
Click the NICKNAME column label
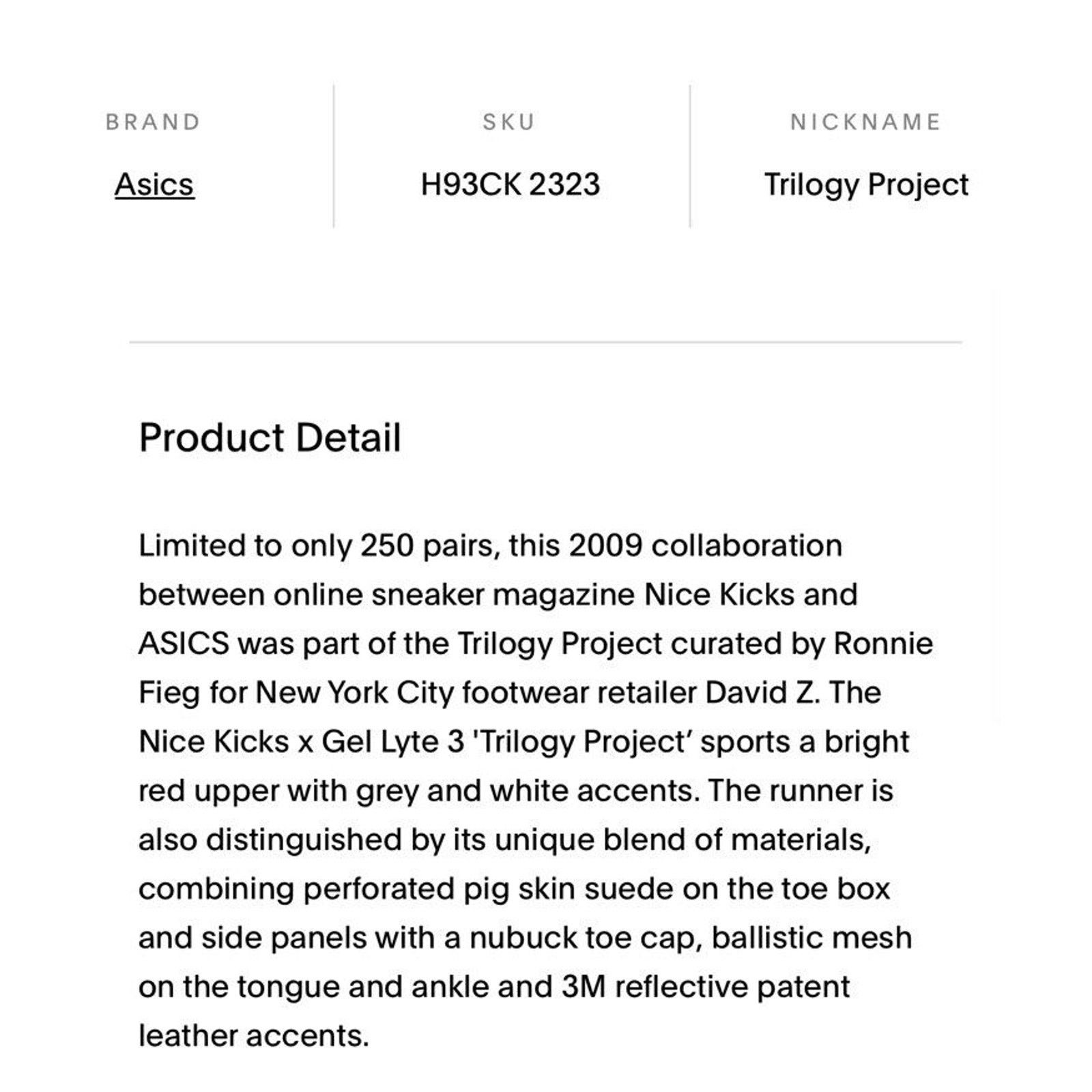pyautogui.click(x=866, y=122)
